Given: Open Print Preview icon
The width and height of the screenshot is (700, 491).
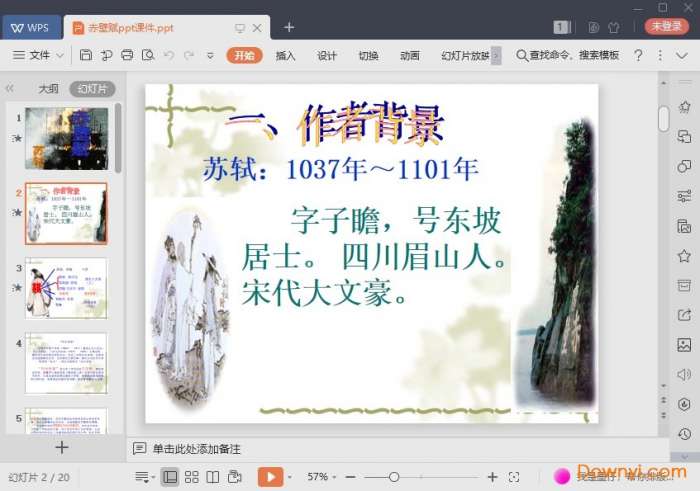Looking at the screenshot, I should (x=148, y=55).
